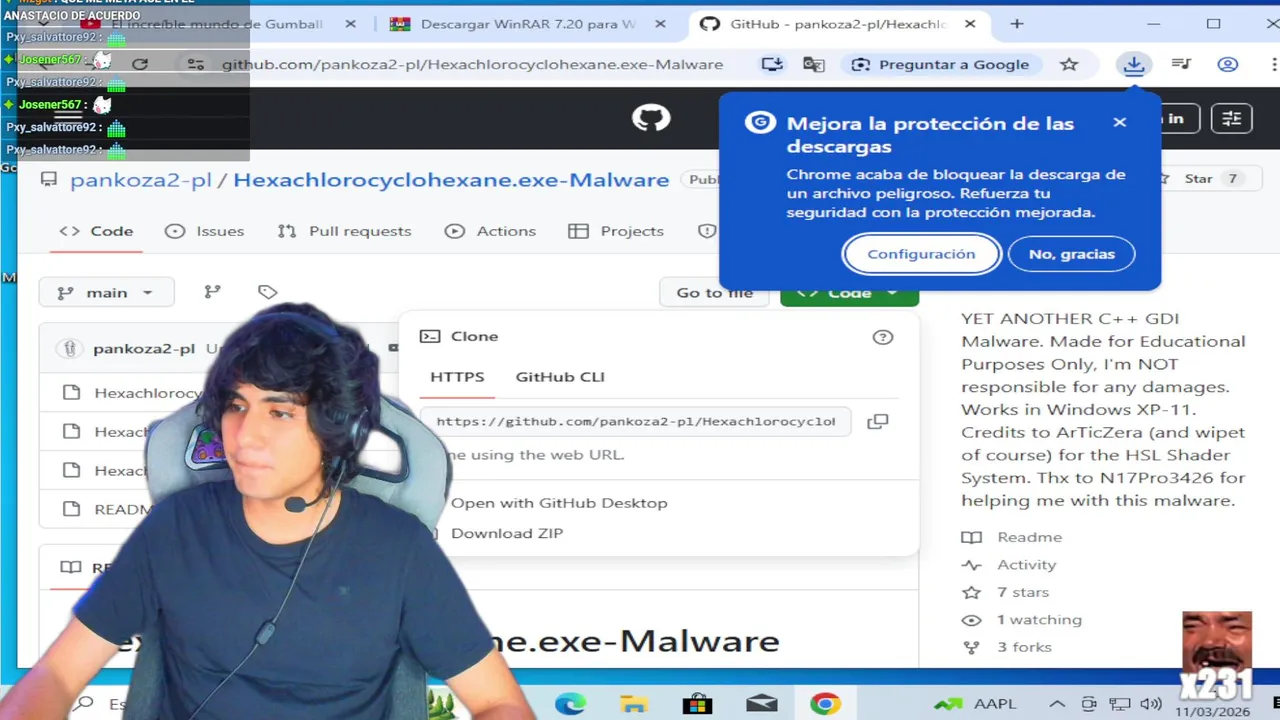
Task: Star the Hexachlorocyclohexane repository
Action: tap(1197, 179)
